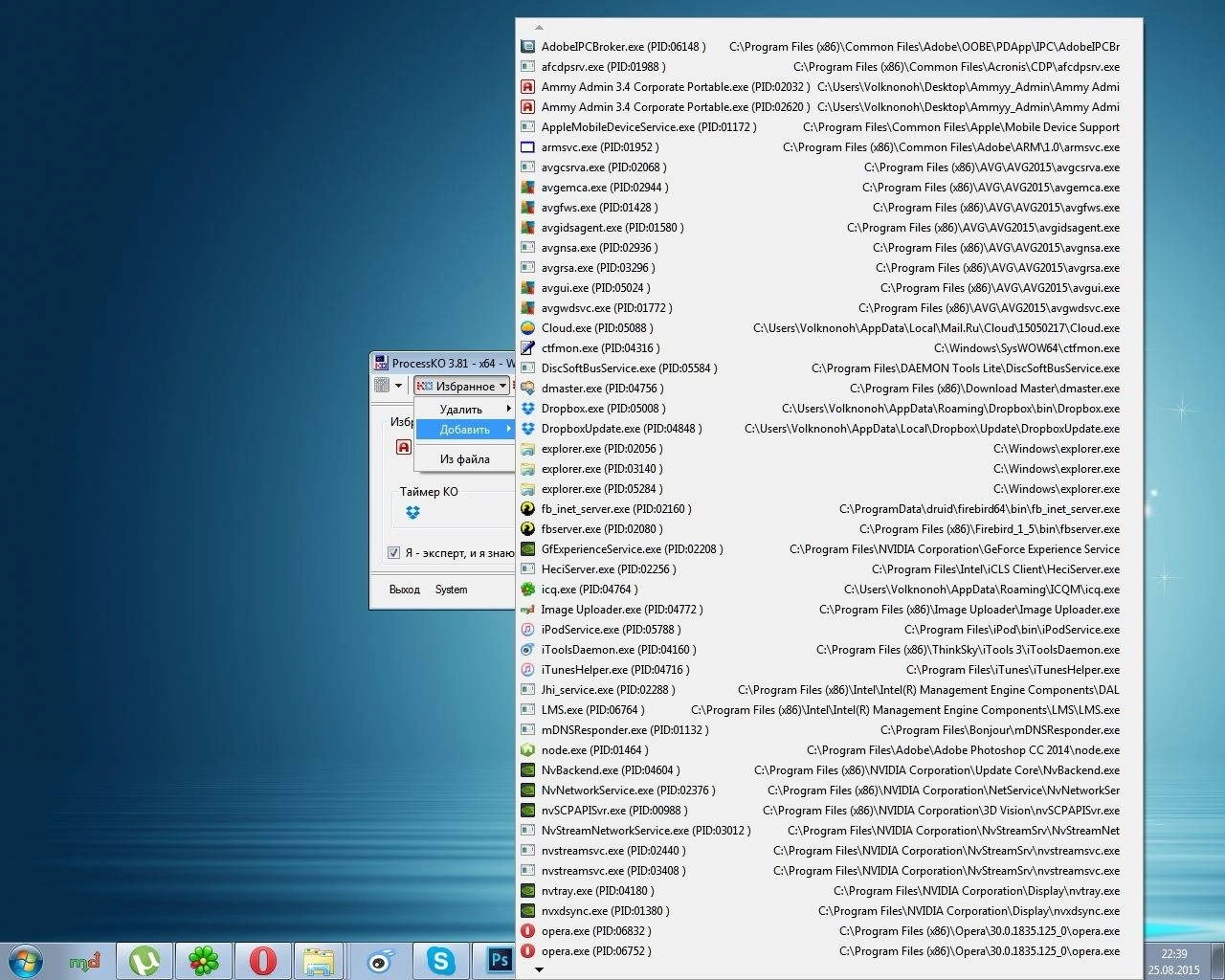Click the Mail.Ru Cloud.exe icon
This screenshot has width=1225, height=980.
coord(527,327)
